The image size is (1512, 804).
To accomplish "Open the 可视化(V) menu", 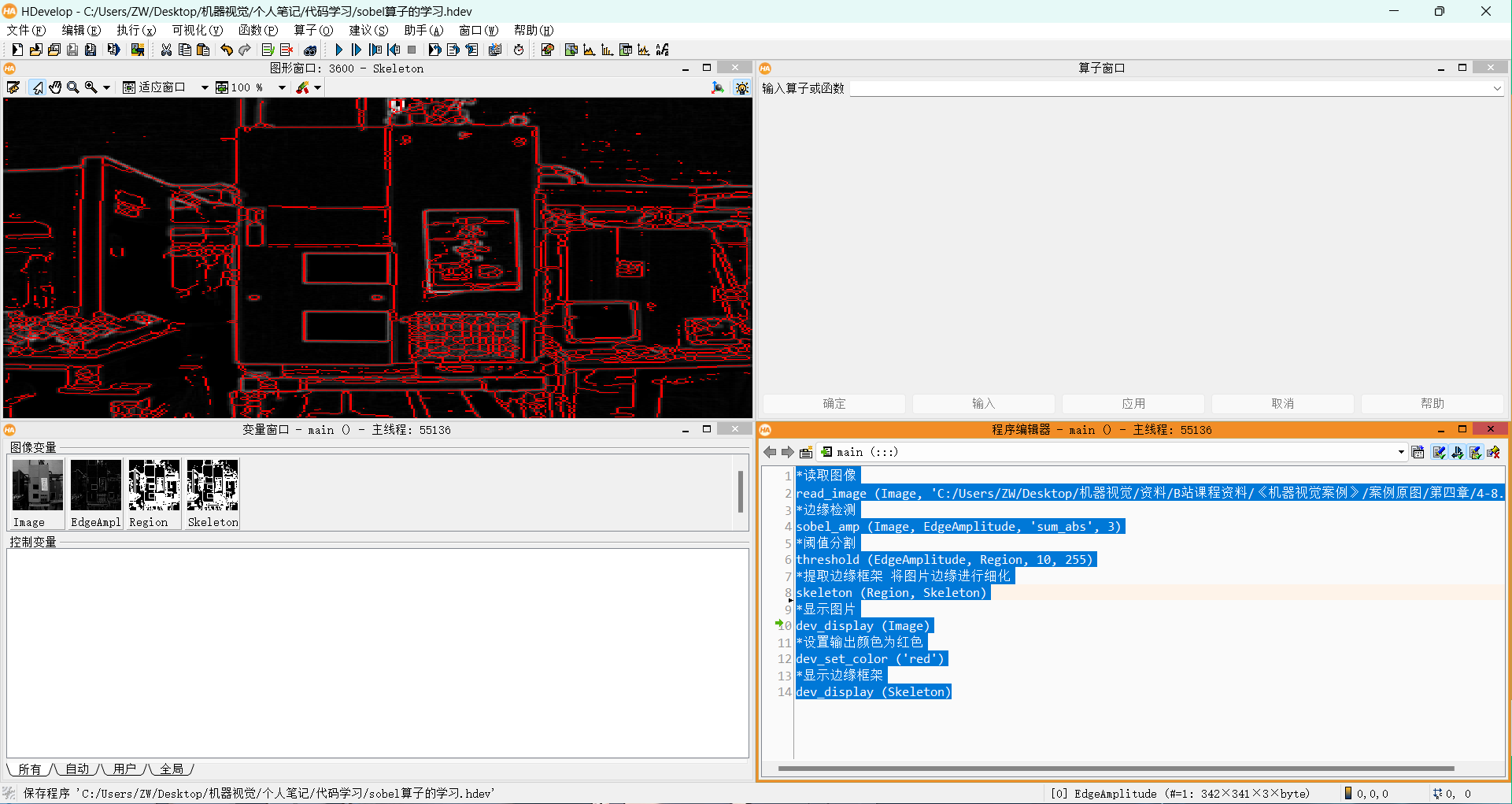I will pyautogui.click(x=197, y=30).
